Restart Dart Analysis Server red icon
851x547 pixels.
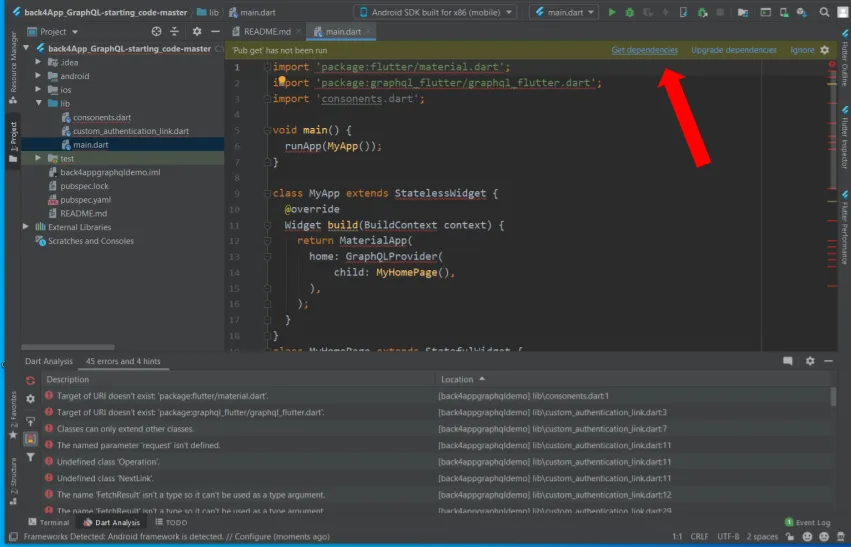click(30, 380)
